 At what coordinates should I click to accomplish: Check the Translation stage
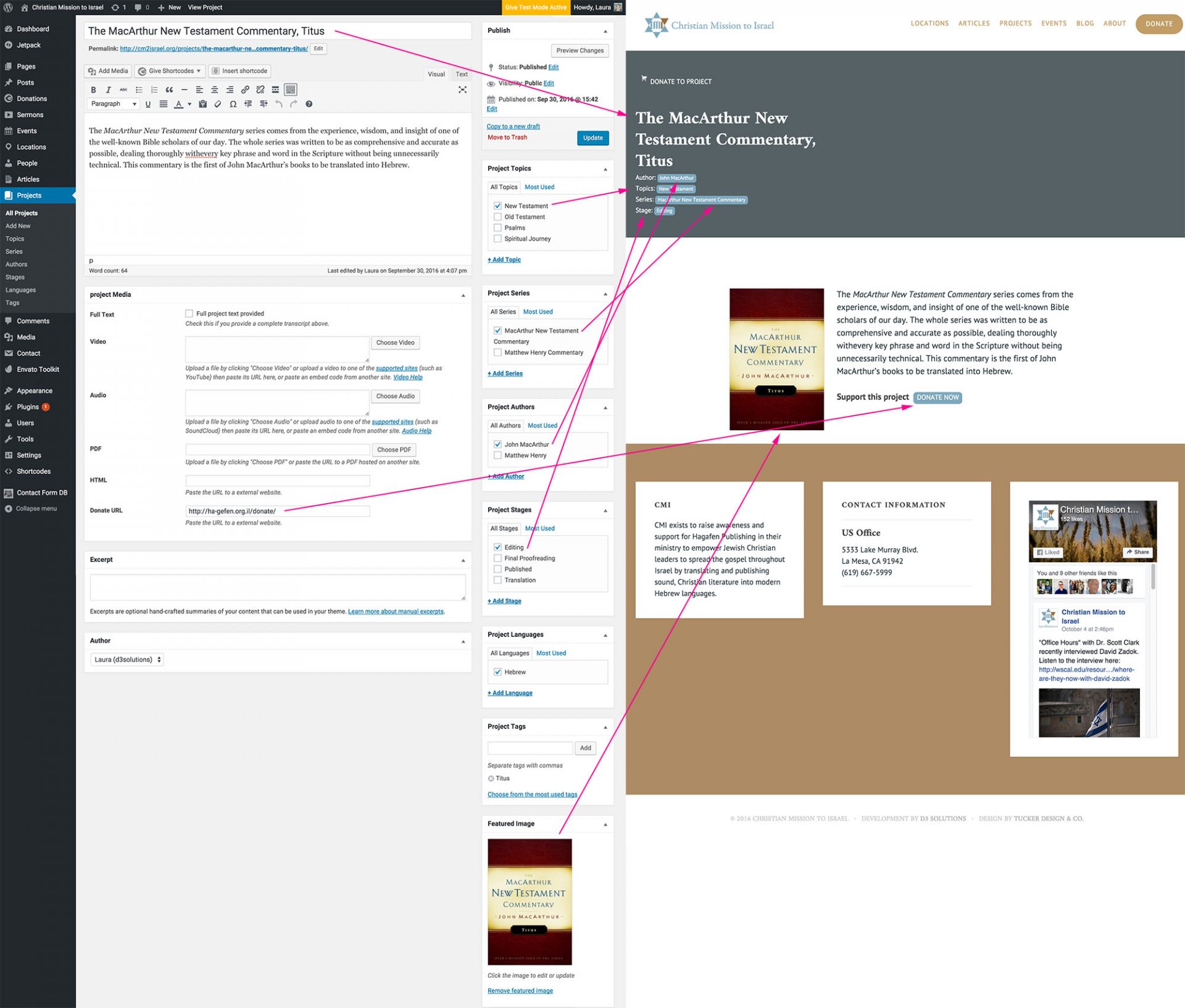coord(497,580)
